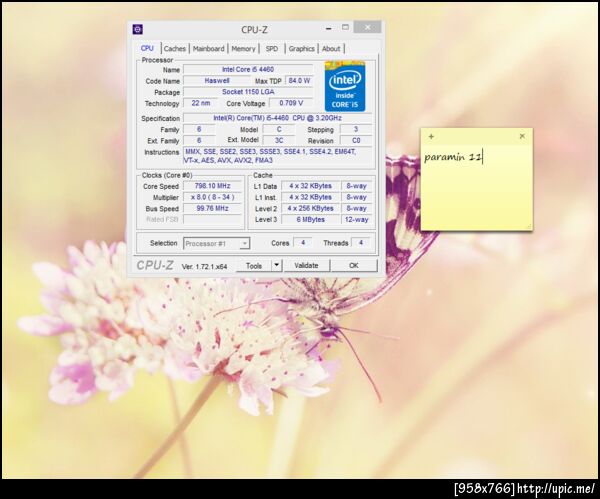Screen dimensions: 600x499
Task: Click the Package value Socket 1150 LGA
Action: [248, 92]
